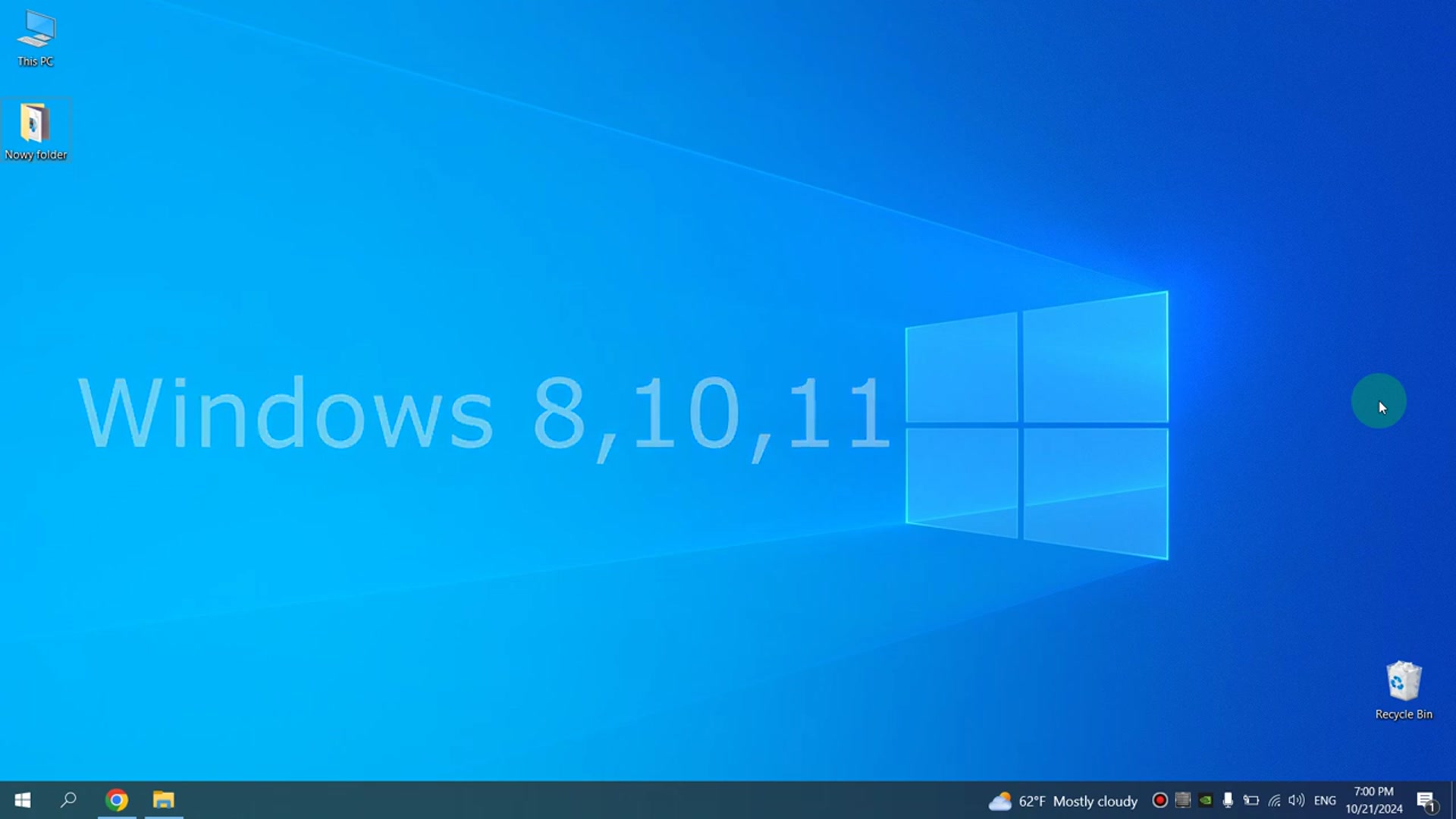Viewport: 1456px width, 819px height.
Task: Open taskbar search magnifier
Action: pos(68,800)
